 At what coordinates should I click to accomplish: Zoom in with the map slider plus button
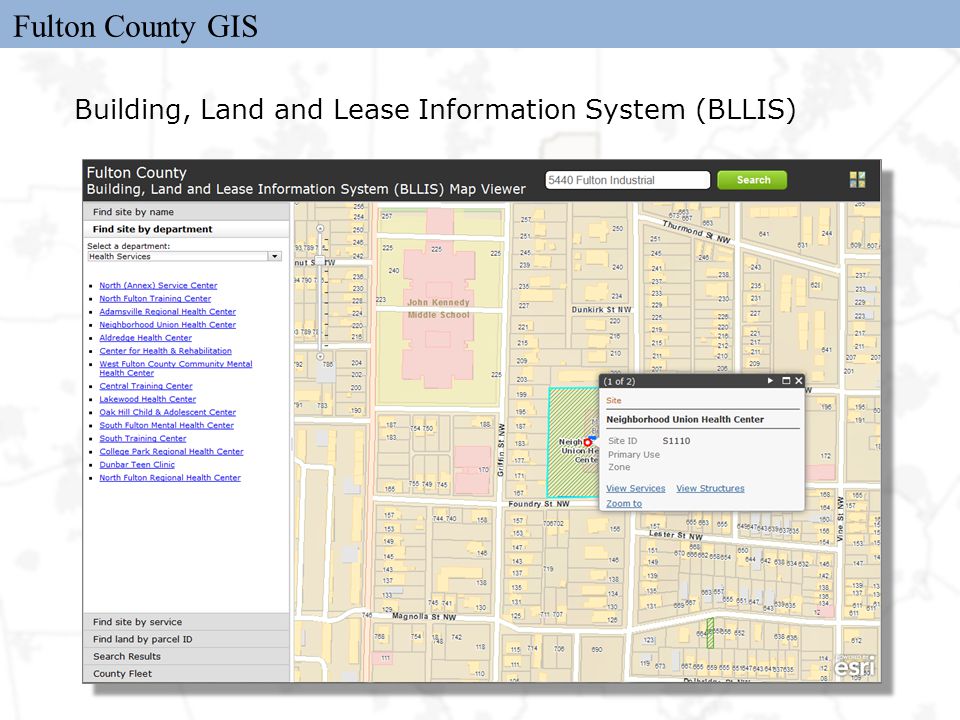pyautogui.click(x=320, y=228)
